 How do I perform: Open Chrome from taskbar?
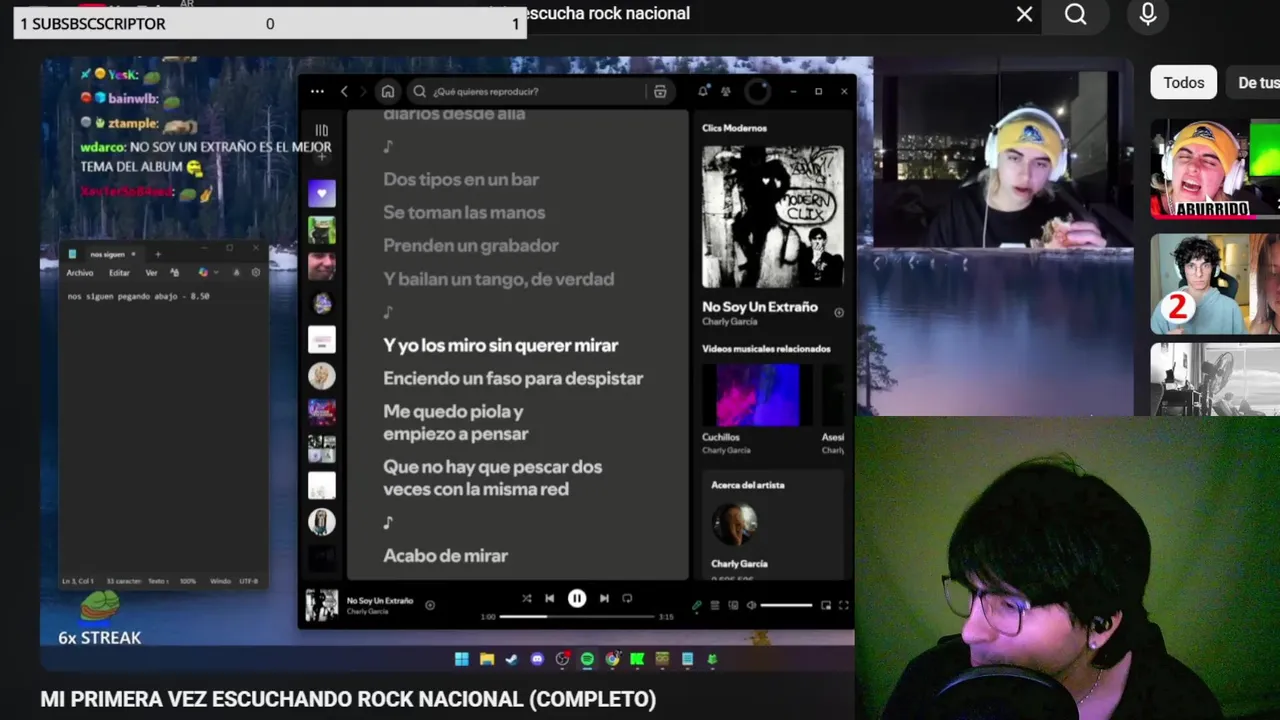[612, 659]
